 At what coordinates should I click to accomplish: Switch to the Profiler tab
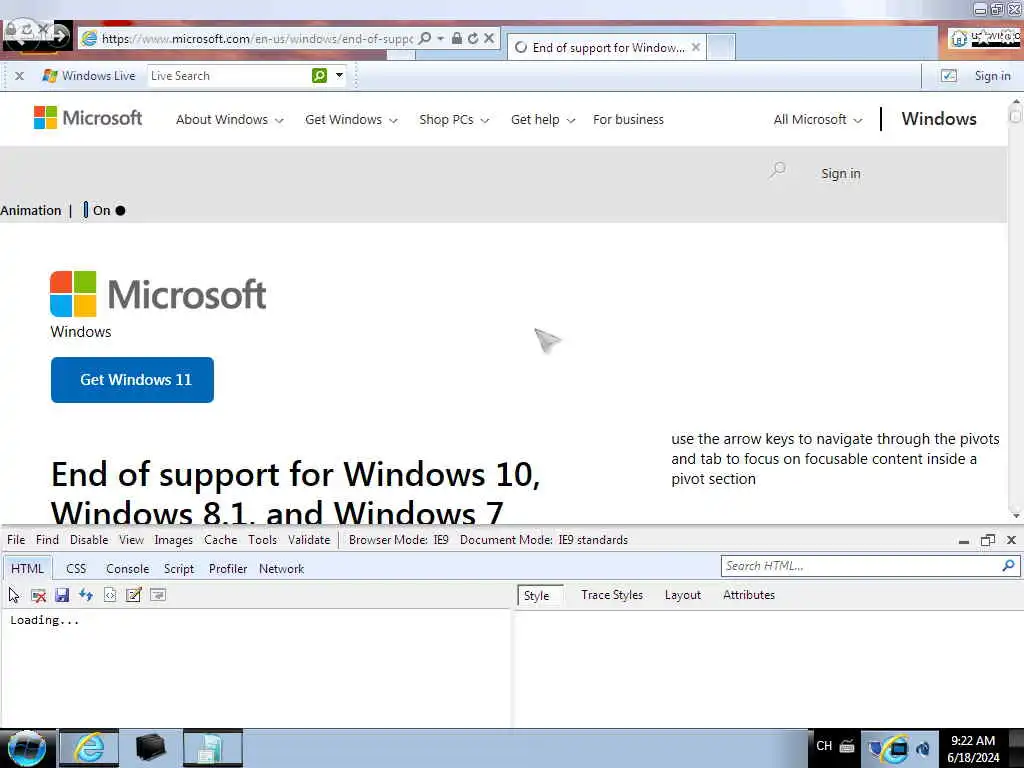point(228,569)
